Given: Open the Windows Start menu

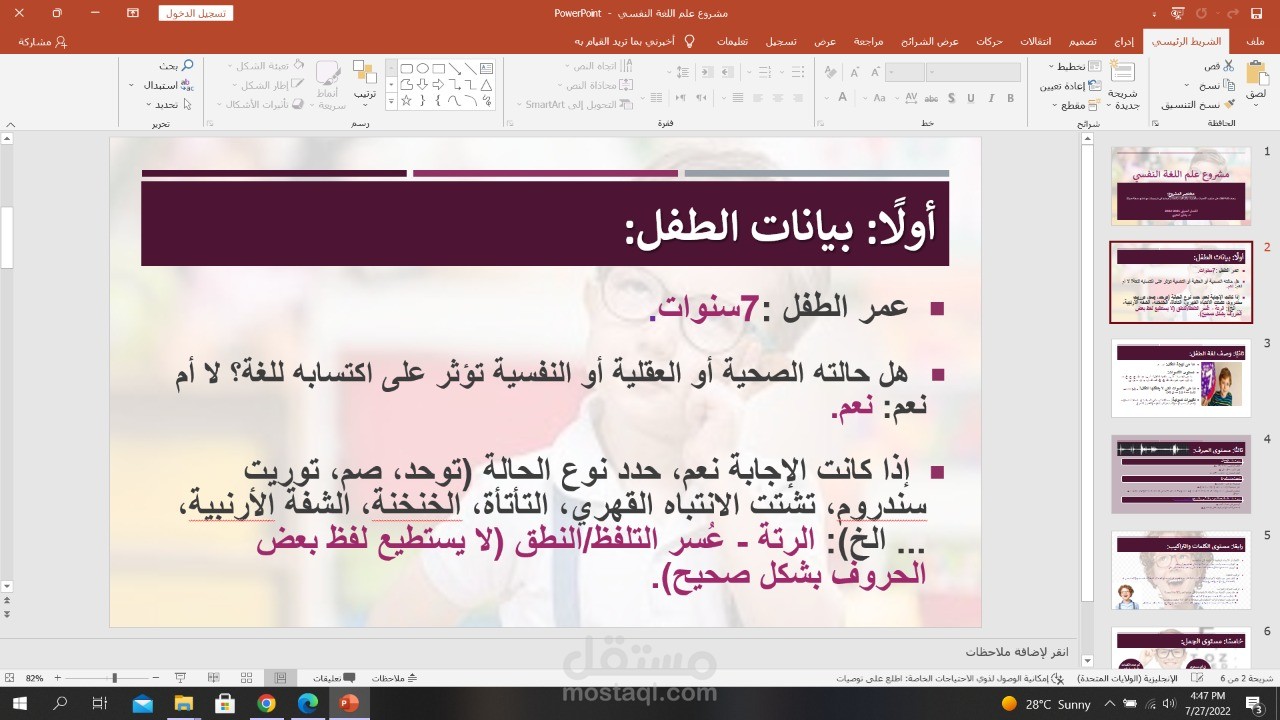Looking at the screenshot, I should pos(19,704).
